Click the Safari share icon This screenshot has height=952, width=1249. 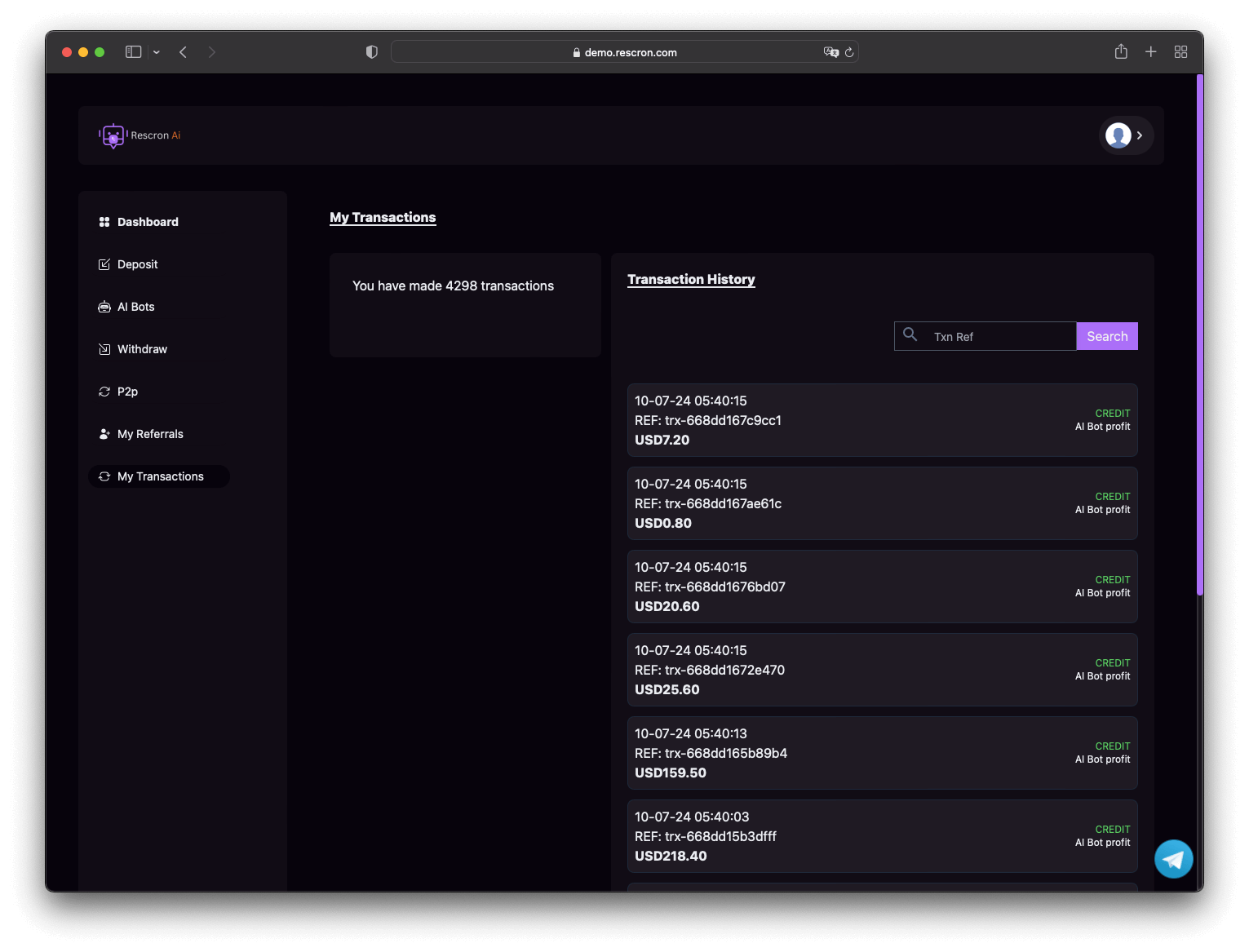[1121, 52]
